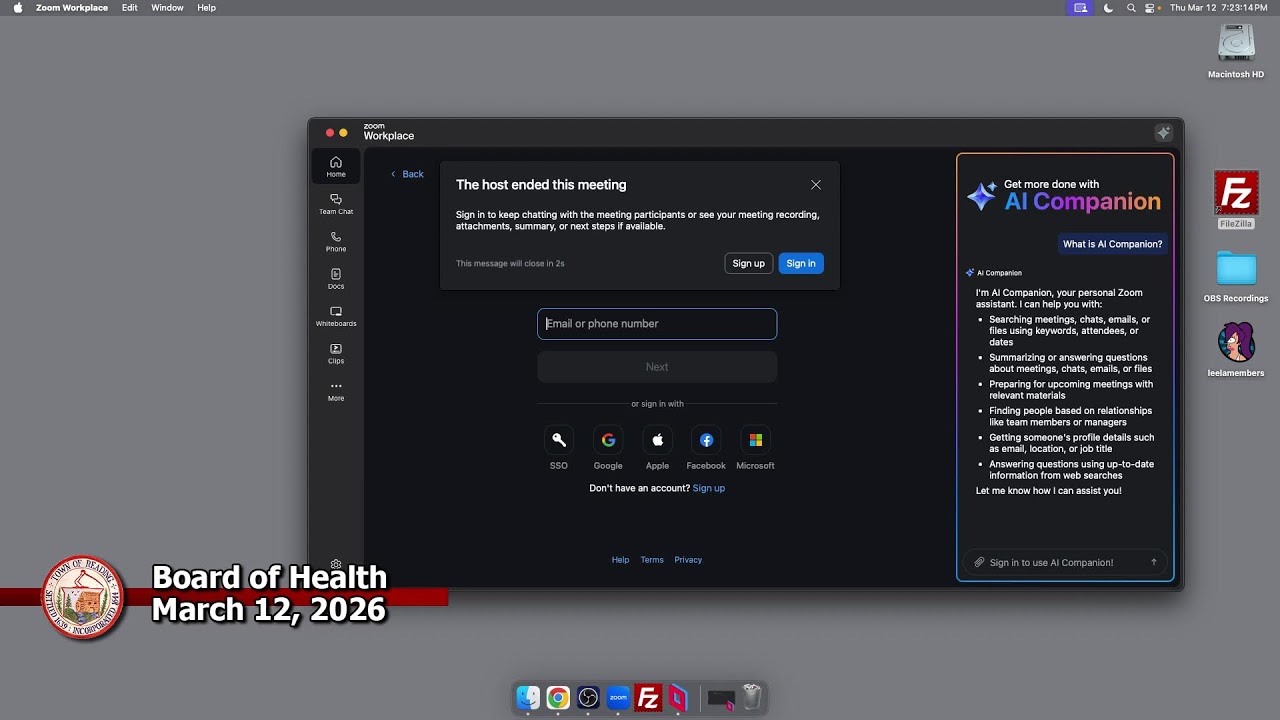Viewport: 1280px width, 720px height.
Task: Click the purple screen recording menu bar icon
Action: click(1080, 8)
